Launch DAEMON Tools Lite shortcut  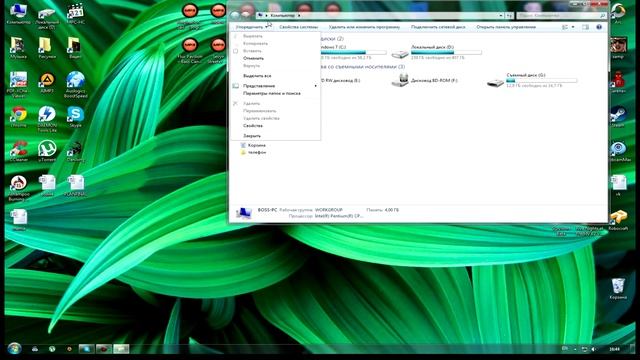[x=47, y=119]
